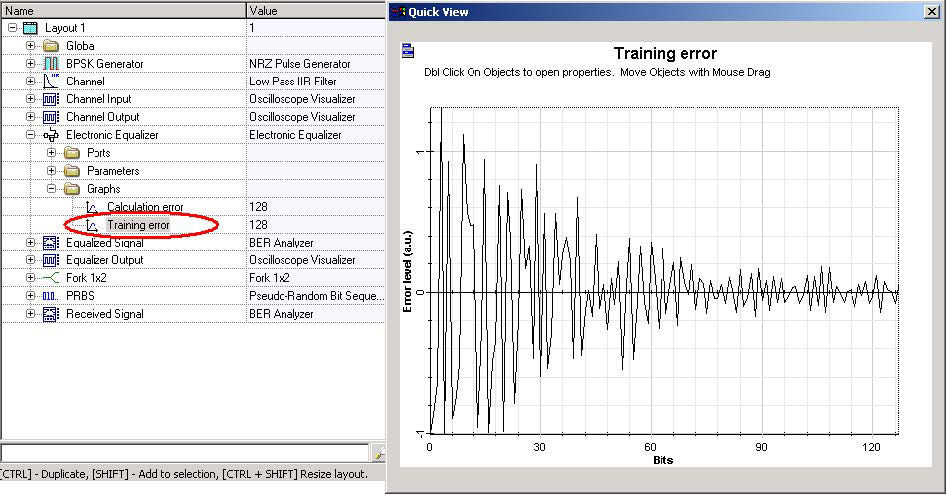946x495 pixels.
Task: Expand the Channel Input node
Action: (x=30, y=98)
